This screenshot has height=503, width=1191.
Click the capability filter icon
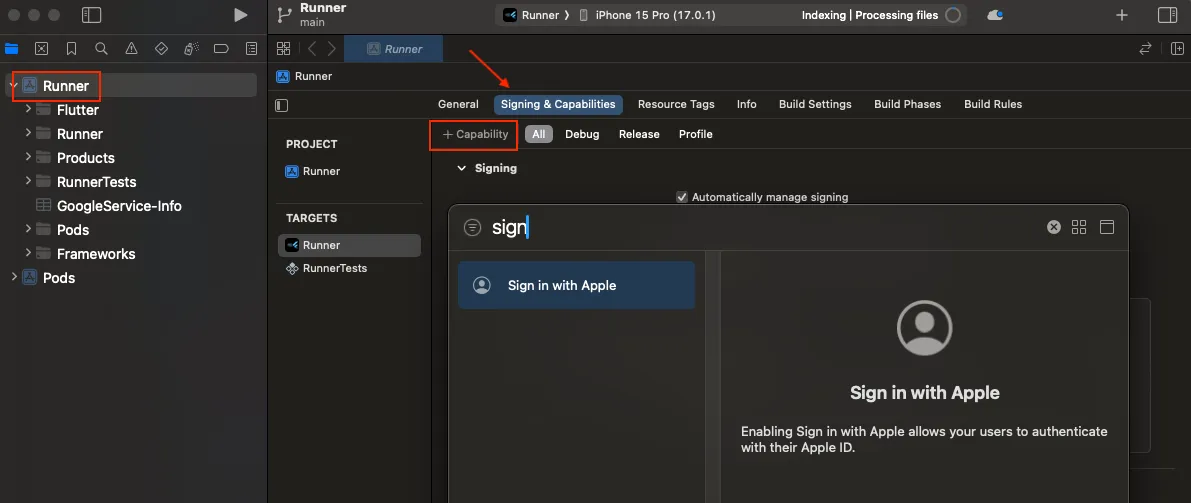point(472,227)
